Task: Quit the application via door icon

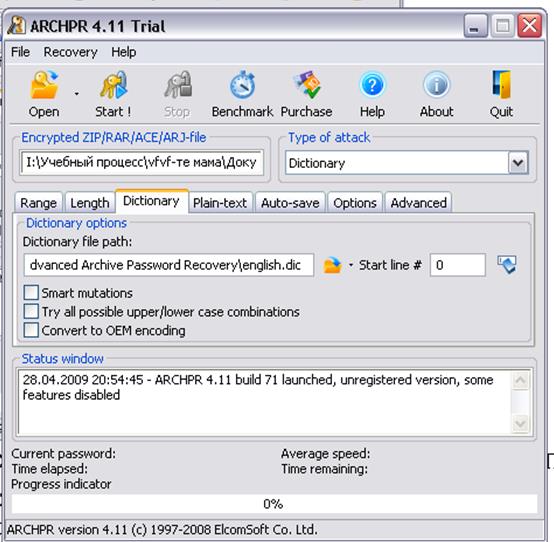Action: click(501, 94)
